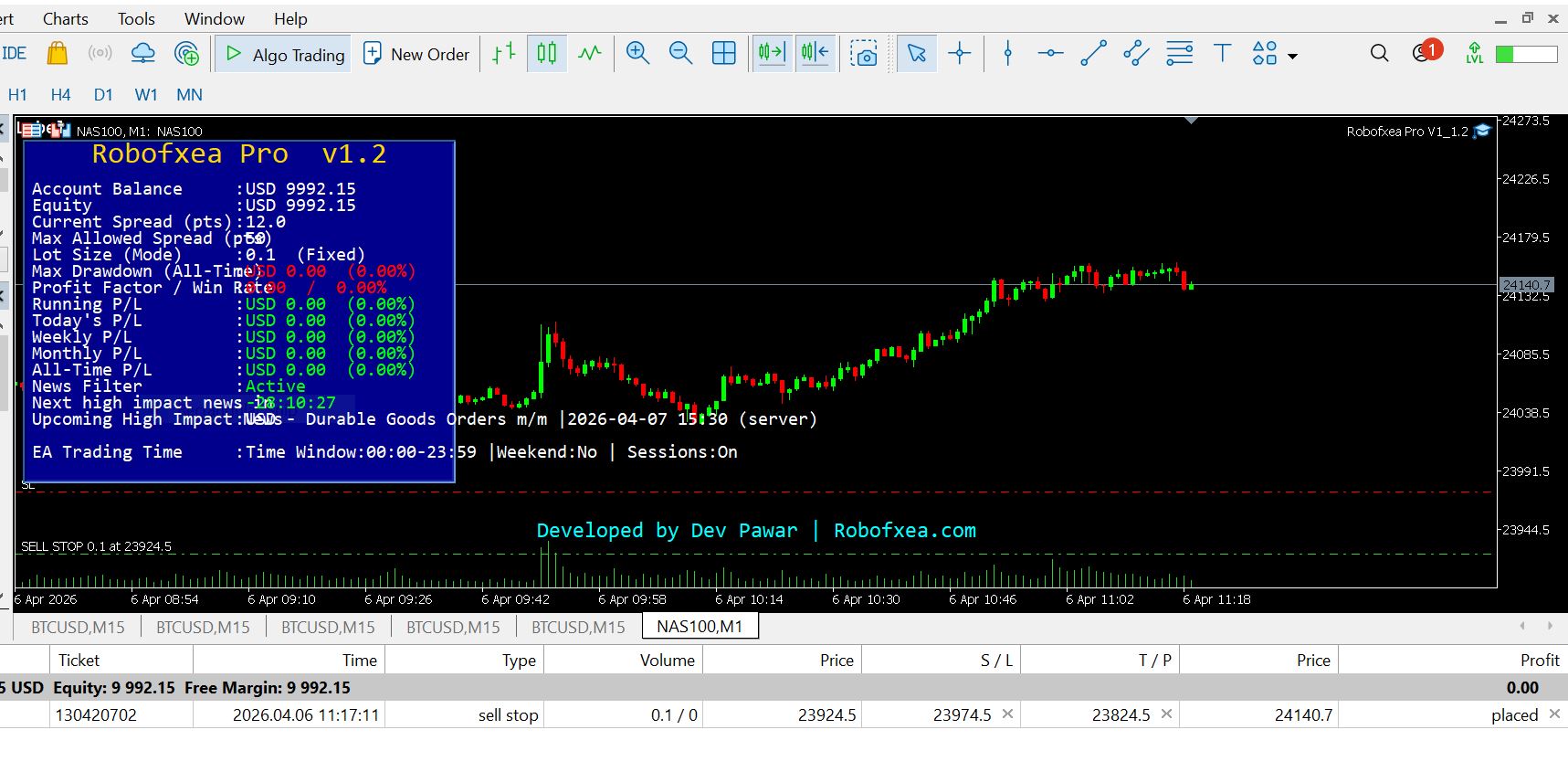The width and height of the screenshot is (1568, 772).
Task: Switch chart to line chart mode
Action: click(590, 54)
